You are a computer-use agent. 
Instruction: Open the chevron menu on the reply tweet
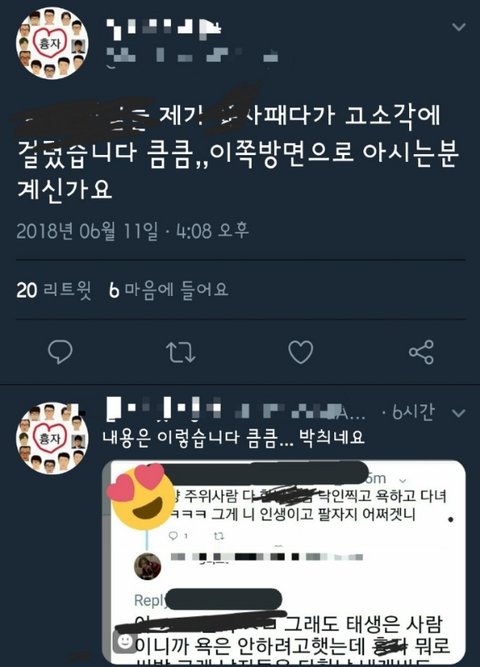[458, 413]
